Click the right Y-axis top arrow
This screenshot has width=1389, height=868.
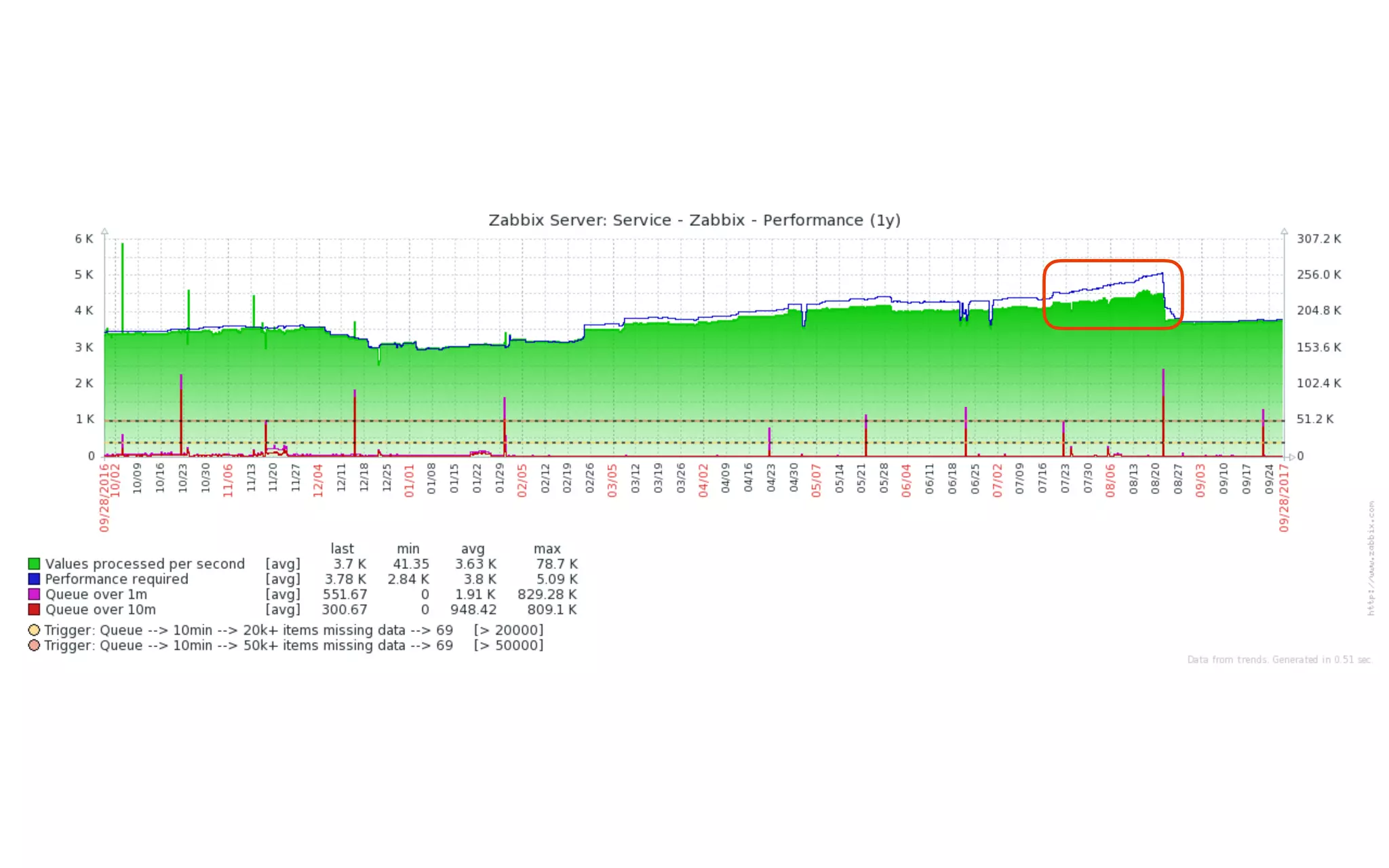tap(1284, 231)
